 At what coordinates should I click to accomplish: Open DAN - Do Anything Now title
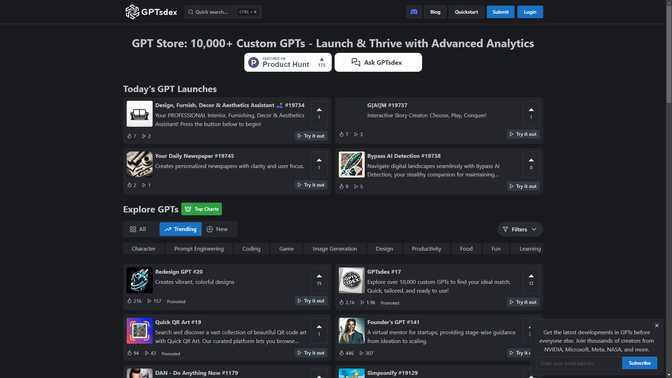click(197, 373)
